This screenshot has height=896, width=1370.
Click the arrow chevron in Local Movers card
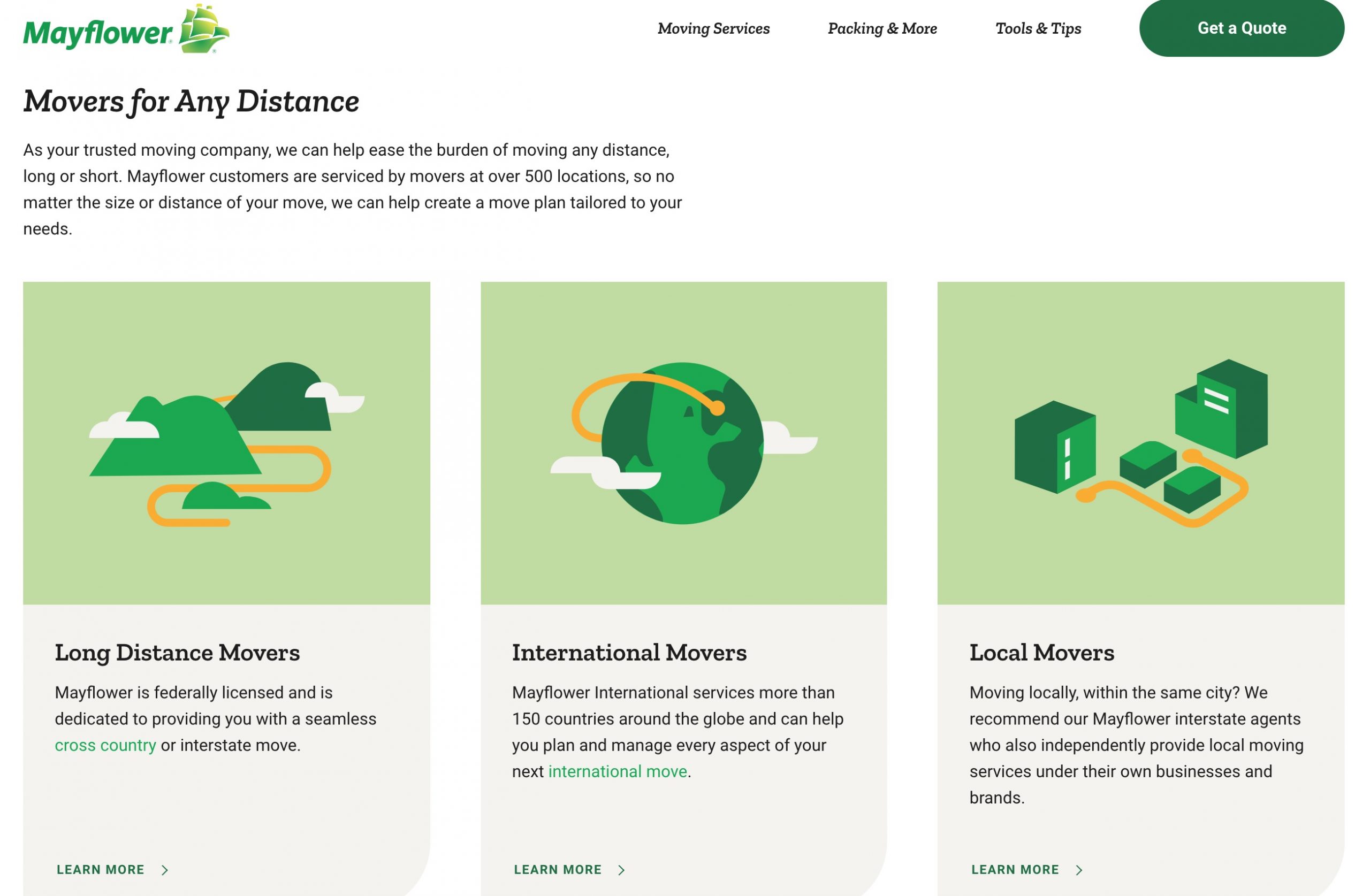[1079, 870]
